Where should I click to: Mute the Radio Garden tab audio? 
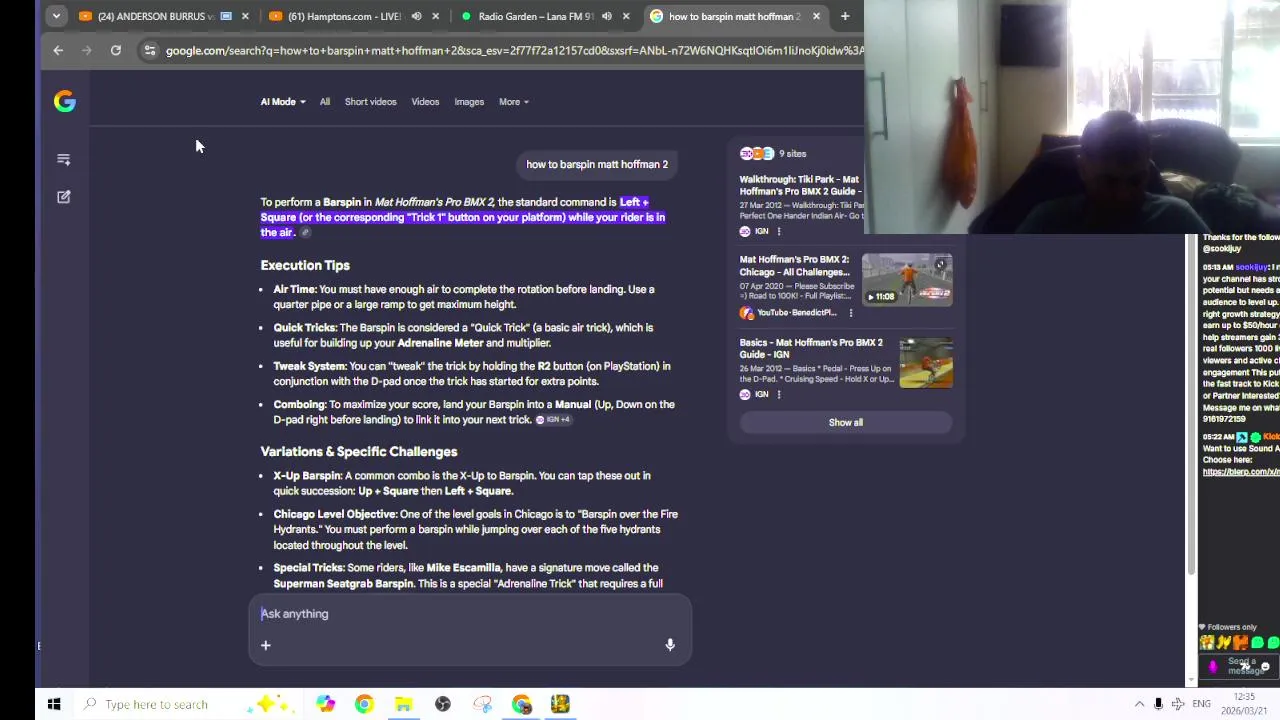point(606,16)
